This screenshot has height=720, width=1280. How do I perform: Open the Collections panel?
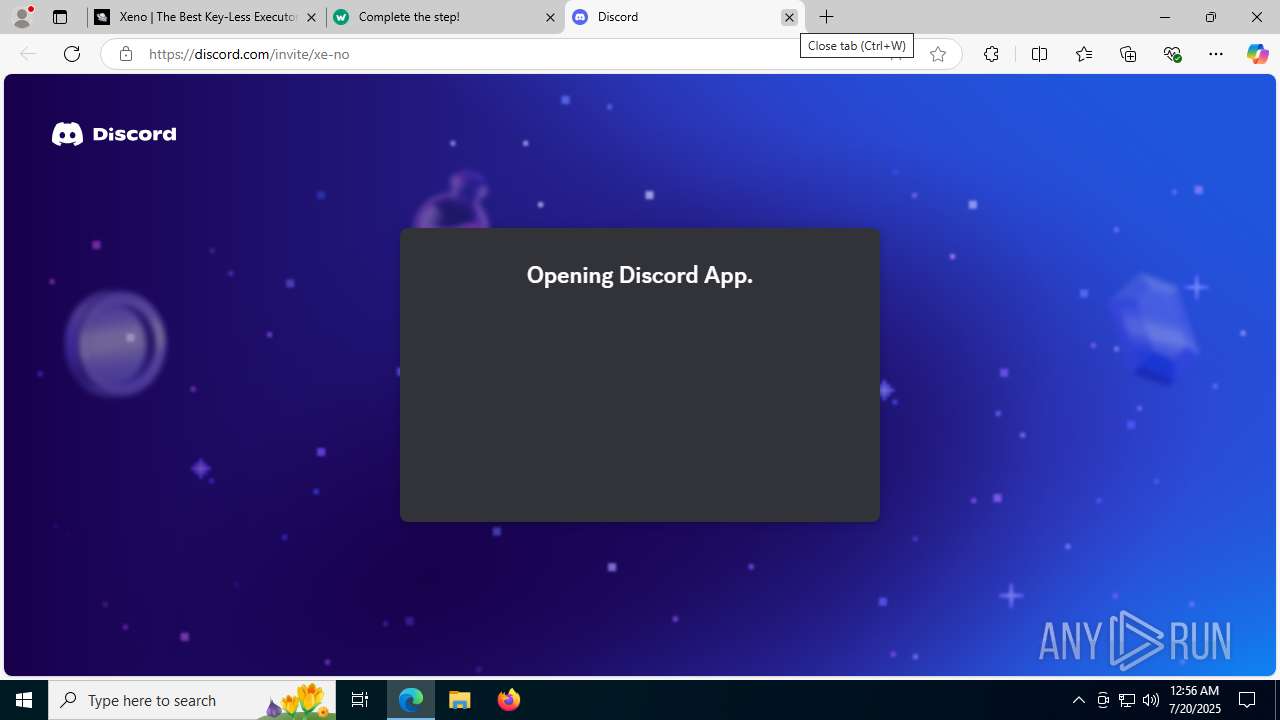tap(1128, 54)
